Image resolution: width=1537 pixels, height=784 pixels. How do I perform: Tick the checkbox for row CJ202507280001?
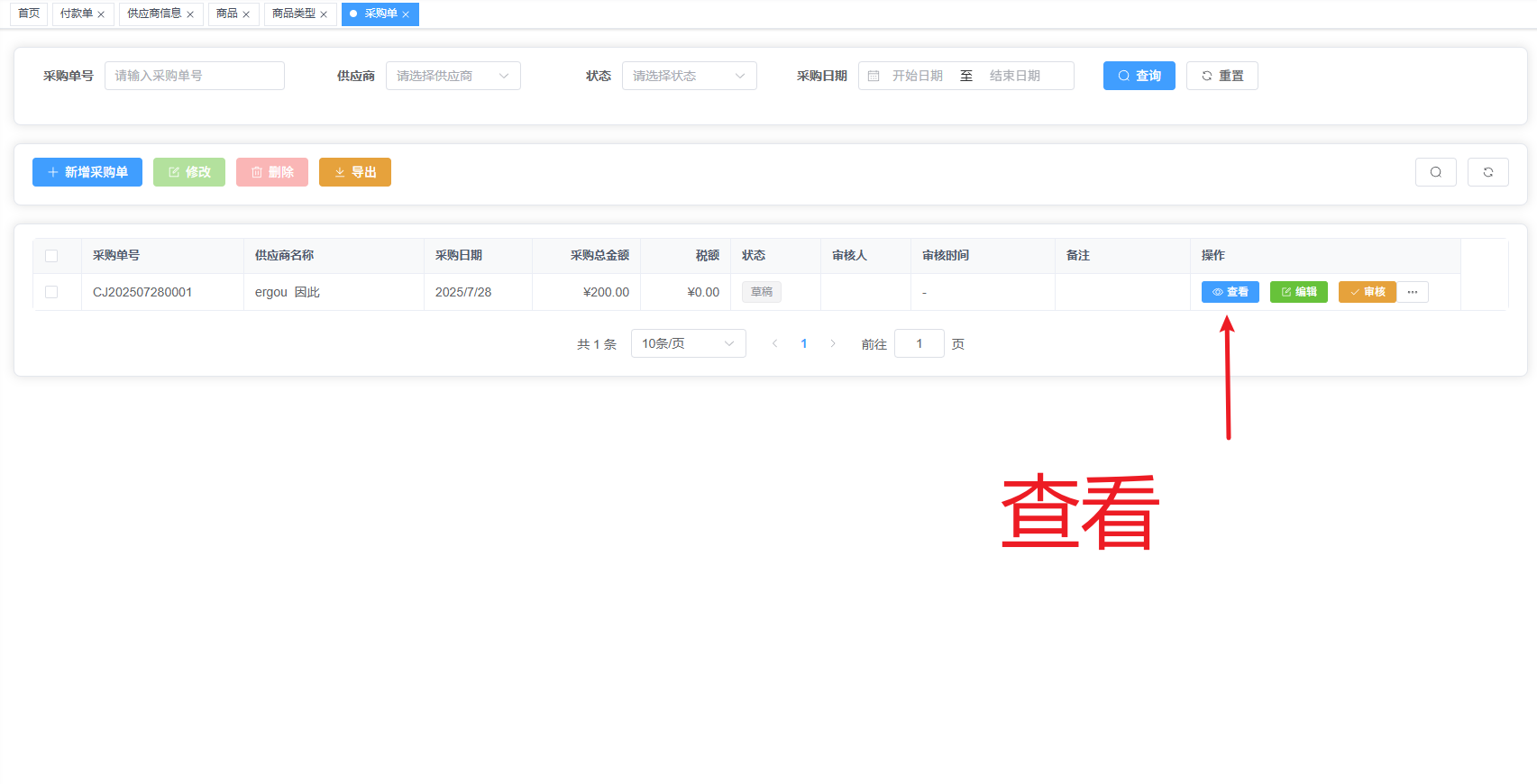click(x=51, y=292)
